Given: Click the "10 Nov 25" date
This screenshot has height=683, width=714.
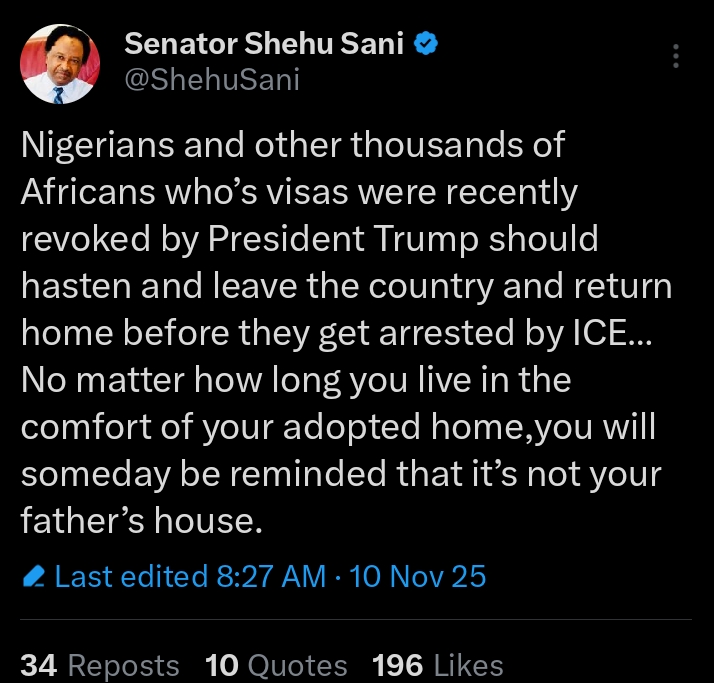Looking at the screenshot, I should [x=418, y=577].
